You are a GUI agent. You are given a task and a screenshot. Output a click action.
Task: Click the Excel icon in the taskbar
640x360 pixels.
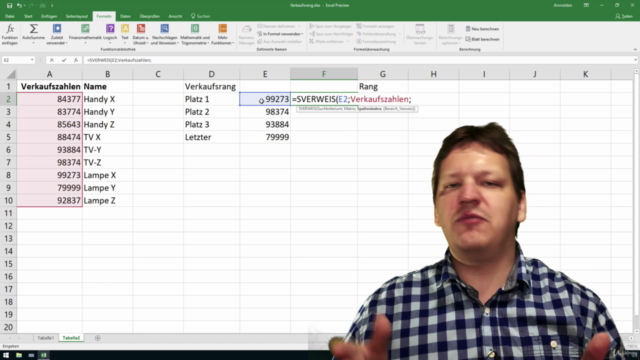(x=44, y=355)
